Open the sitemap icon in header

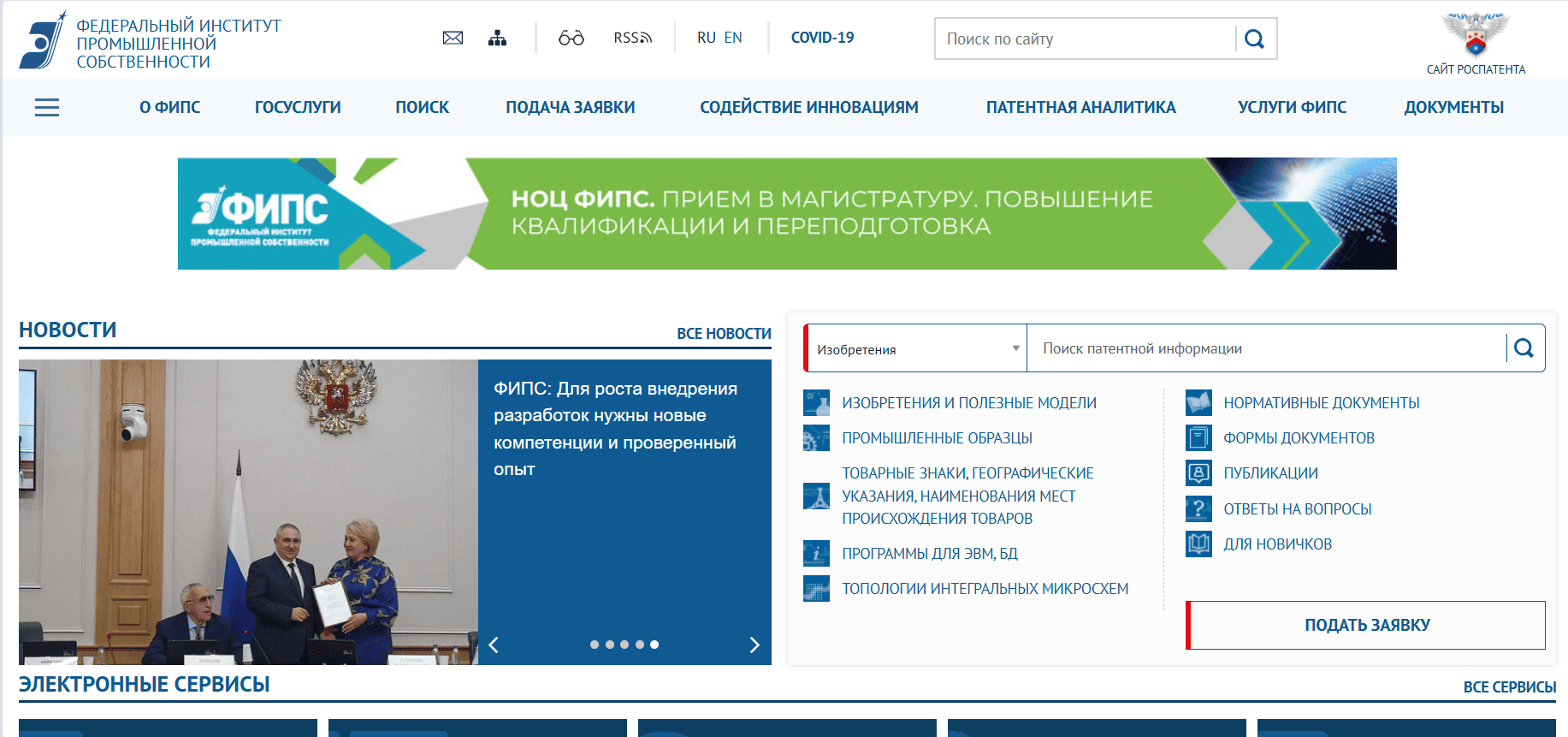click(497, 38)
